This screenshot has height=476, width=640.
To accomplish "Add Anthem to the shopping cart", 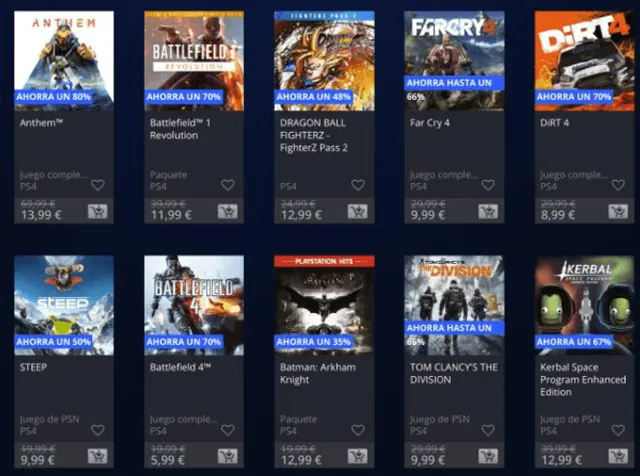I will tap(98, 211).
